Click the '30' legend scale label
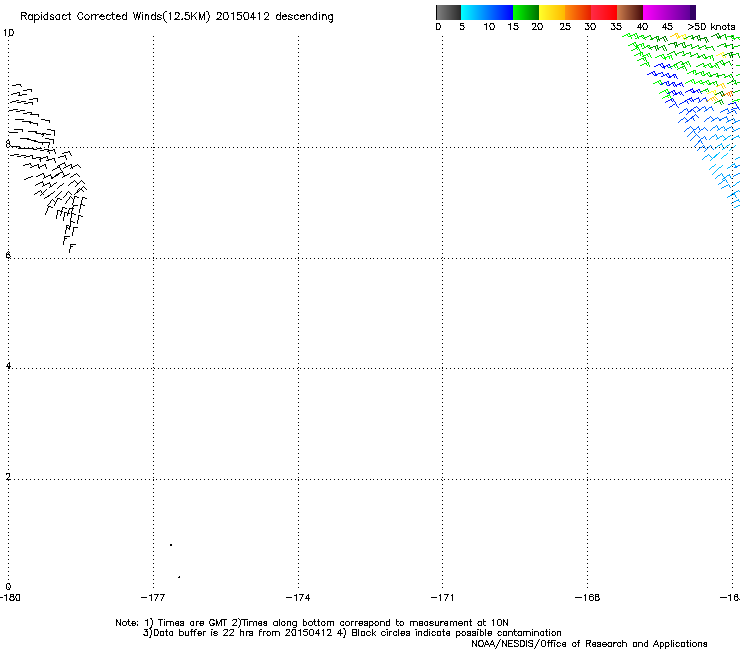The image size is (740, 650). click(x=590, y=27)
